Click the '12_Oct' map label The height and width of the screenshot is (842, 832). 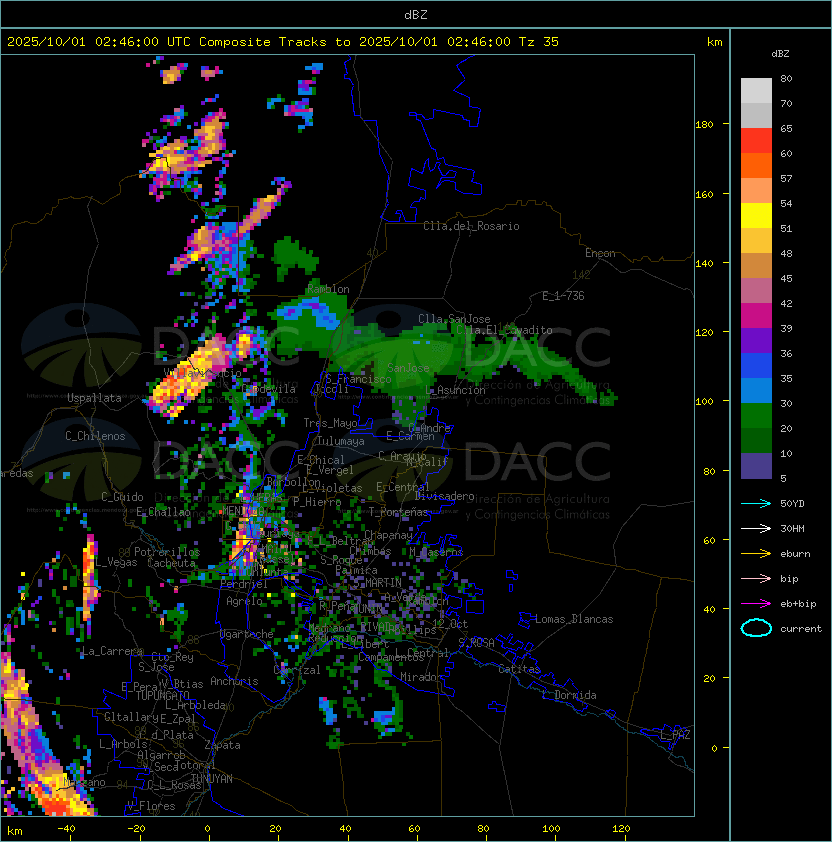(x=450, y=624)
